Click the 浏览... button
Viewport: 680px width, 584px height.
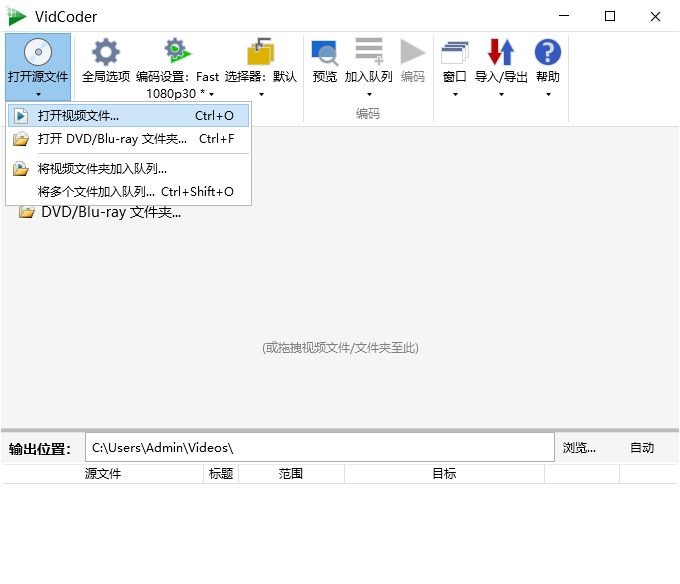(579, 447)
